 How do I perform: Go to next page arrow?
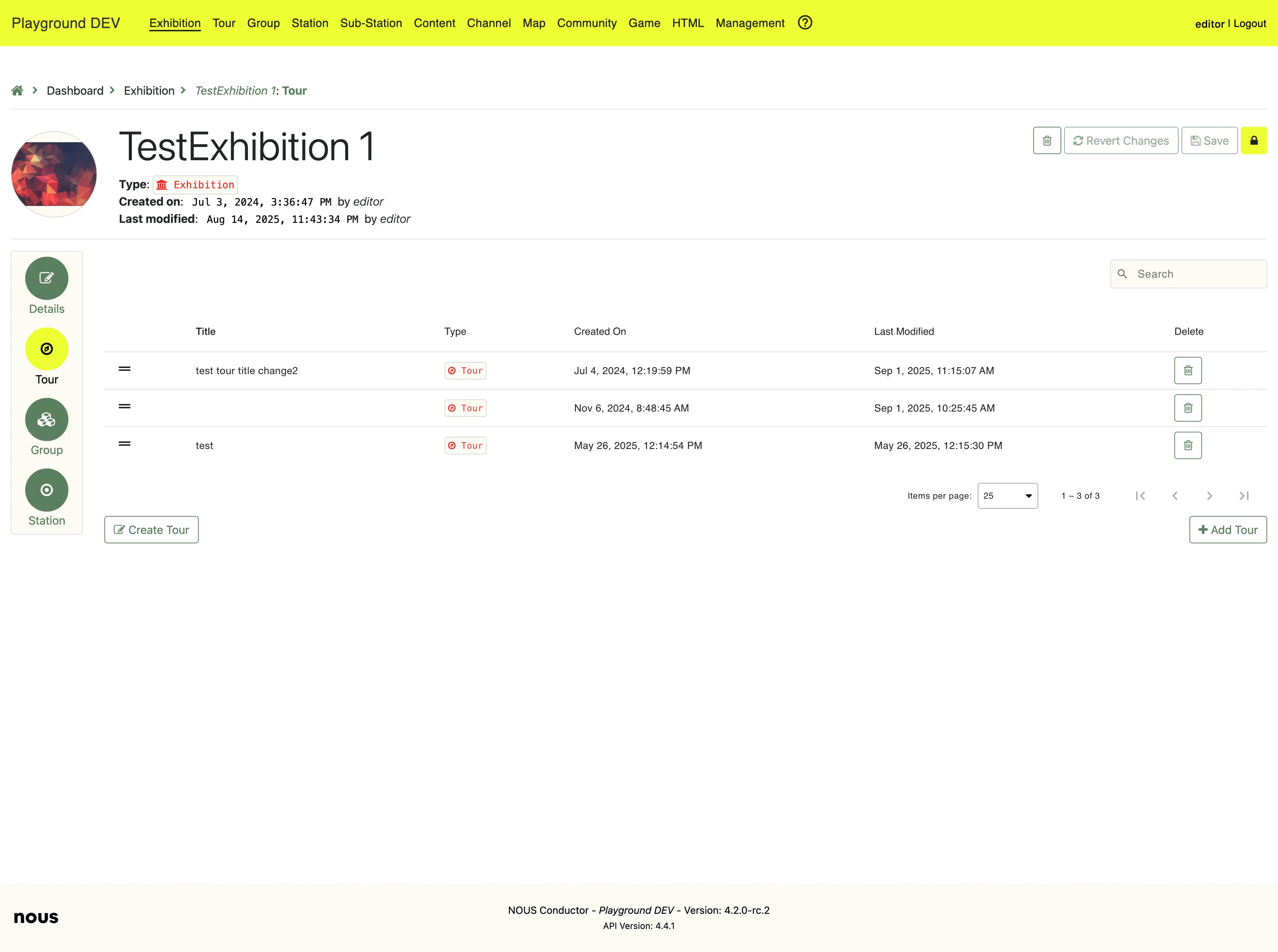point(1210,495)
